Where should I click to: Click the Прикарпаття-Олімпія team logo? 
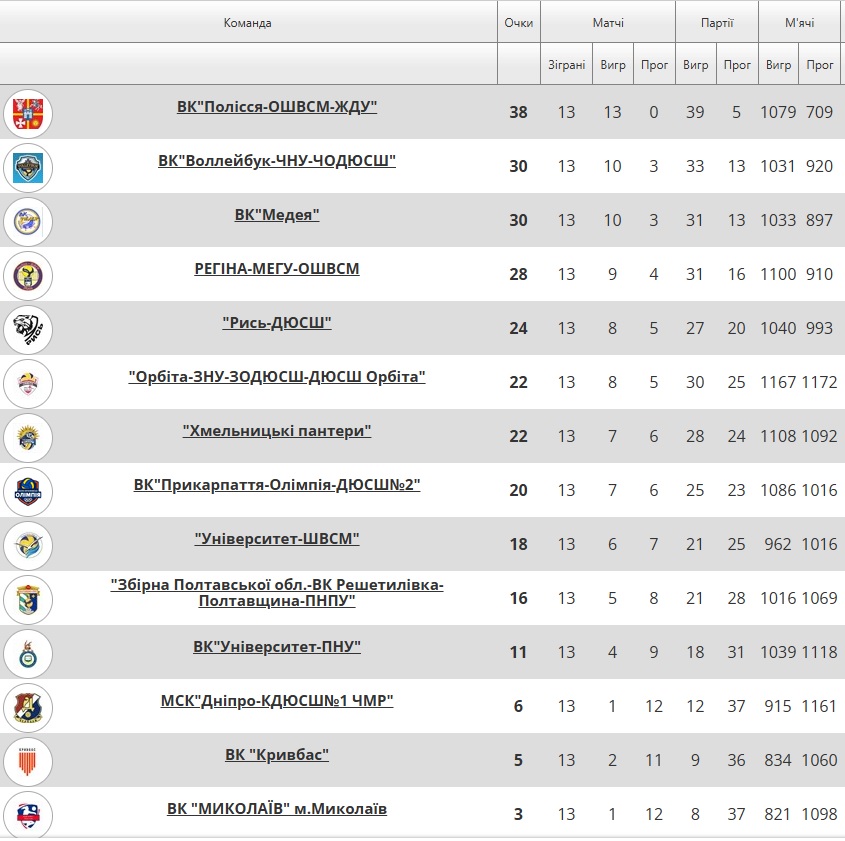(x=28, y=491)
